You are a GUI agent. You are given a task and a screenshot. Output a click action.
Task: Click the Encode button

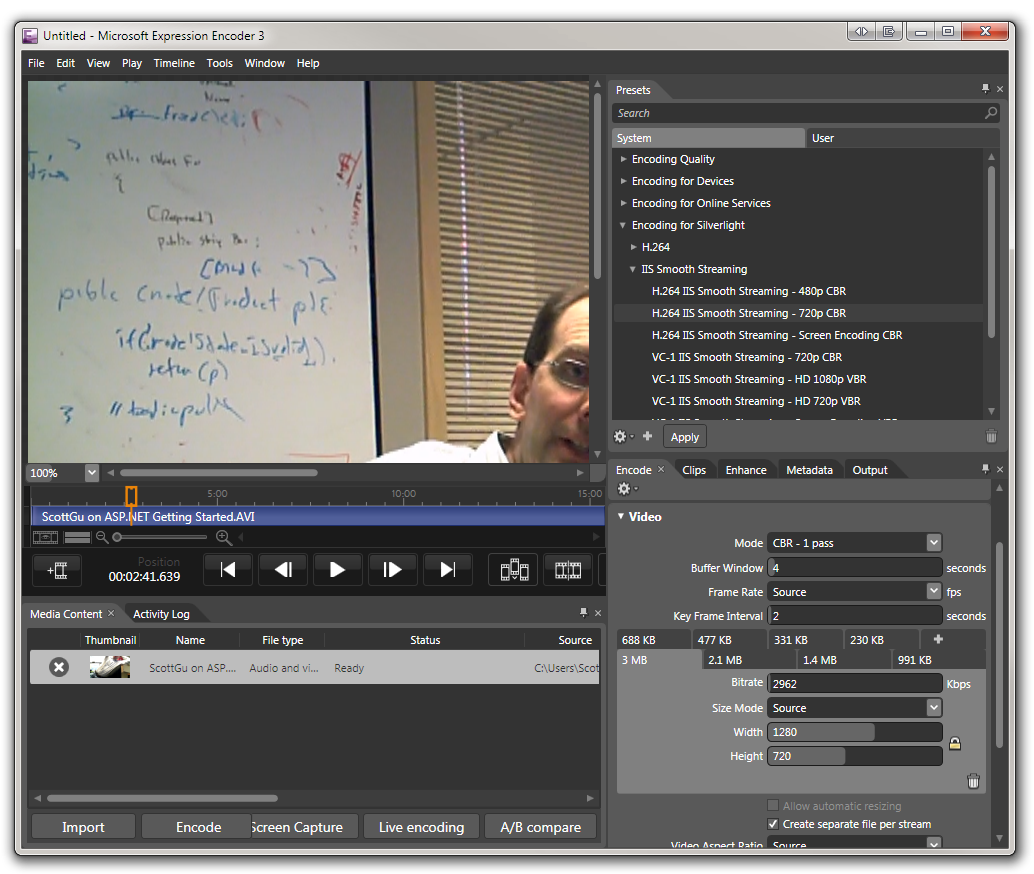tap(198, 827)
